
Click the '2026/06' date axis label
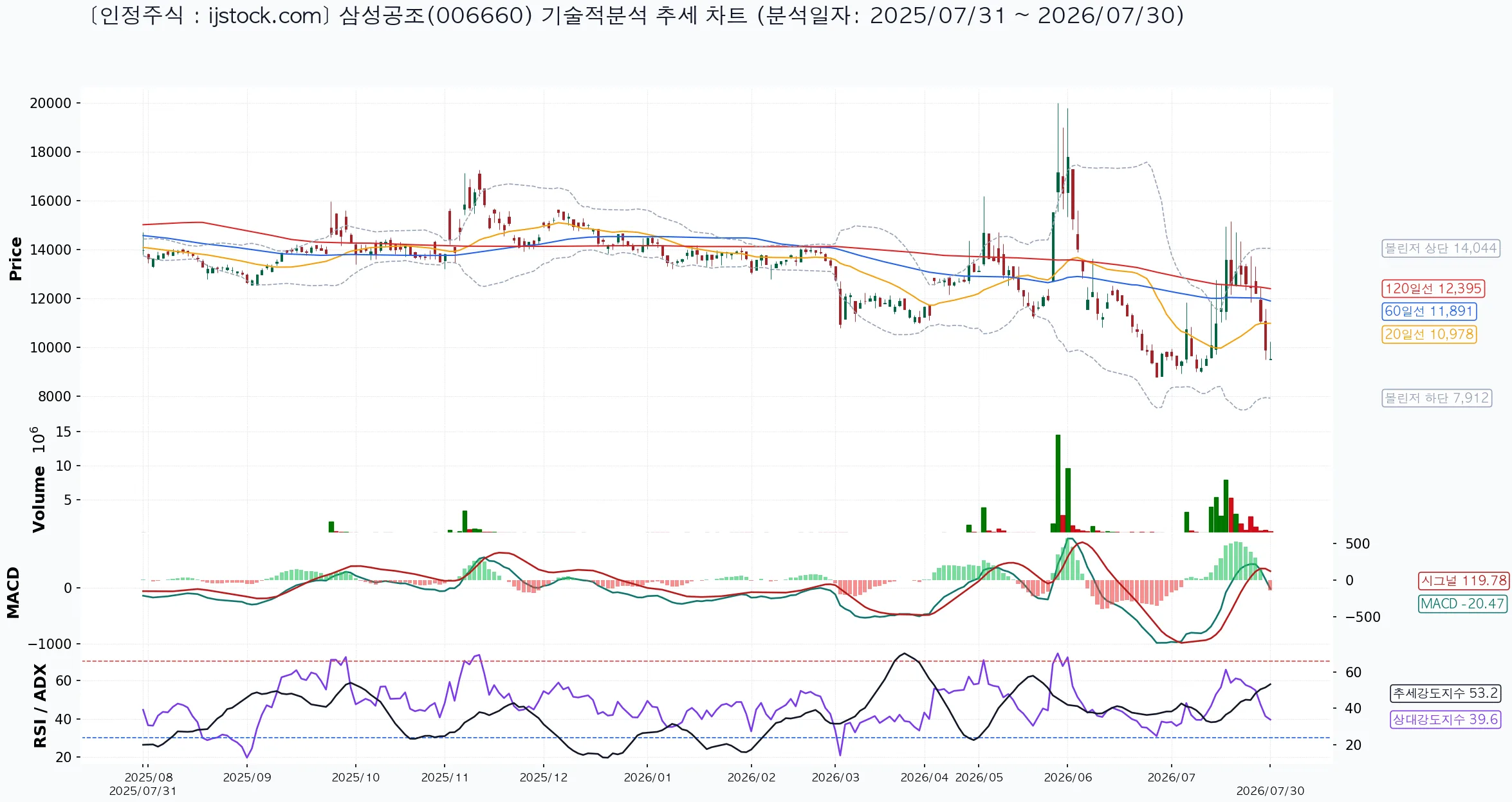[x=1068, y=777]
